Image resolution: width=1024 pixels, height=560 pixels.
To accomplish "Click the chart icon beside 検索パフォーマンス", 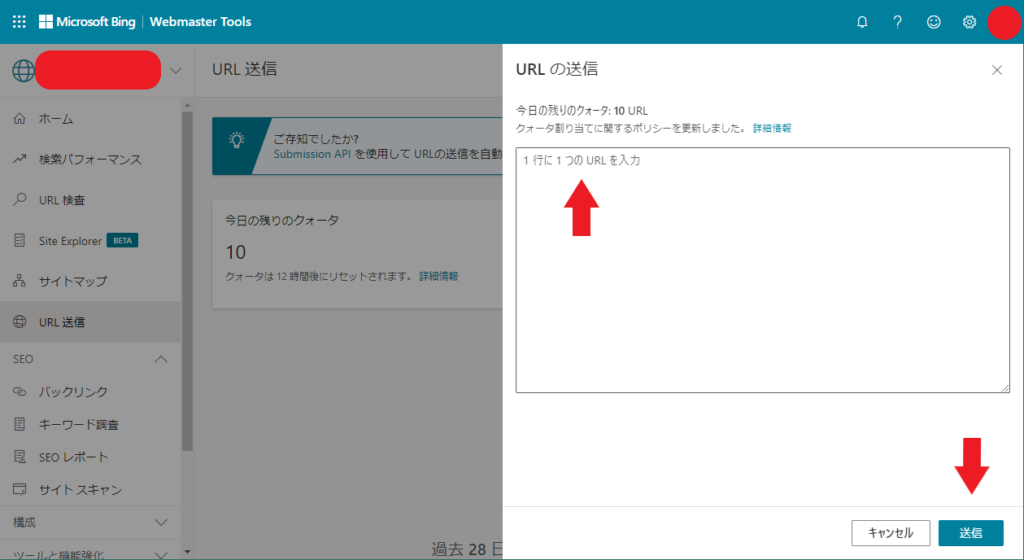I will [20, 159].
